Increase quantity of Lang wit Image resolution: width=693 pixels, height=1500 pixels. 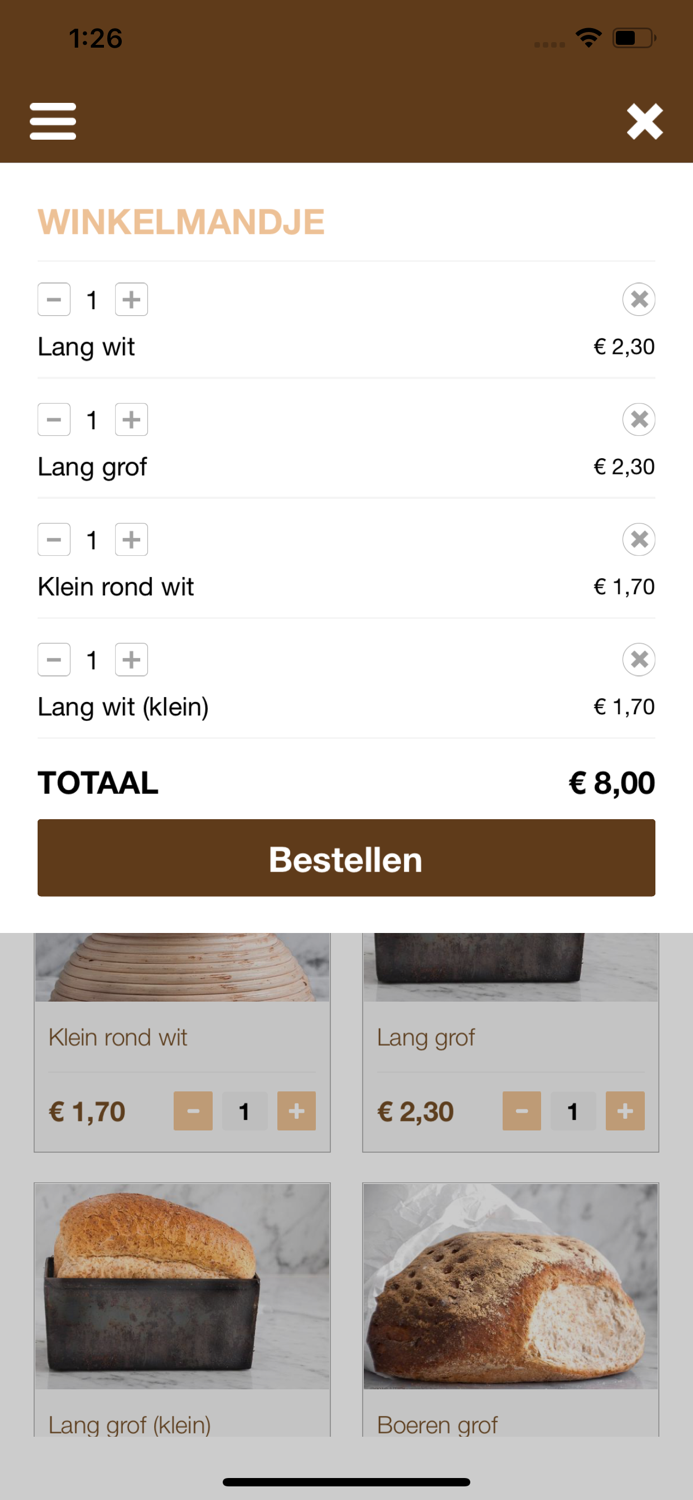click(x=130, y=299)
